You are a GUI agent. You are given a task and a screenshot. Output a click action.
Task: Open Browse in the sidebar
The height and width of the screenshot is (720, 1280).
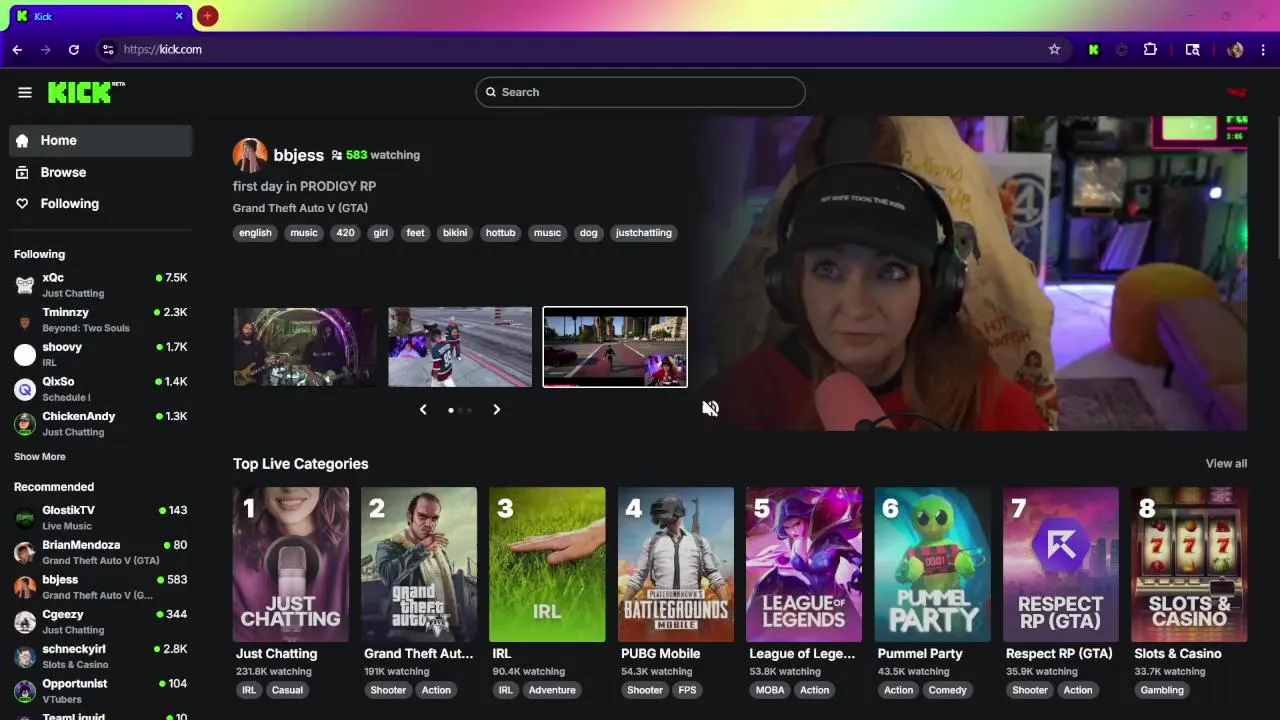pyautogui.click(x=100, y=172)
